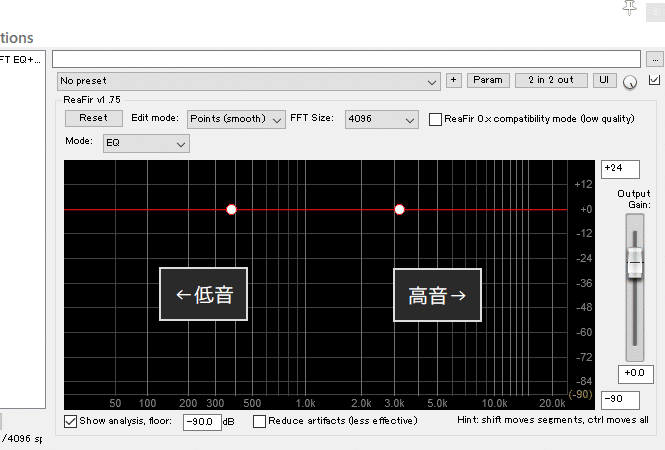Select the left EQ point on the curve

[x=232, y=210]
